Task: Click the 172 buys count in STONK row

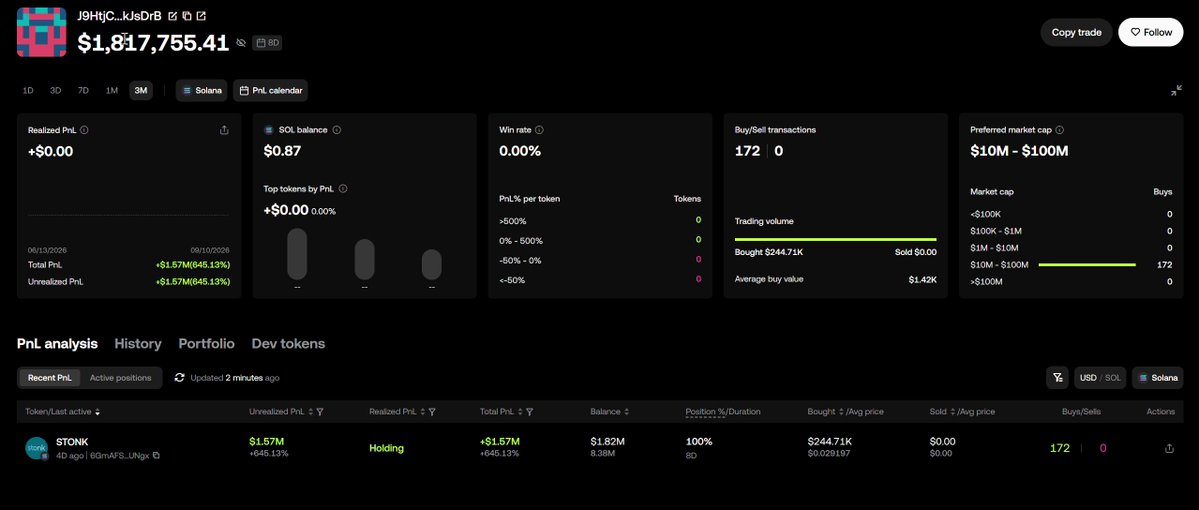Action: tap(1060, 448)
